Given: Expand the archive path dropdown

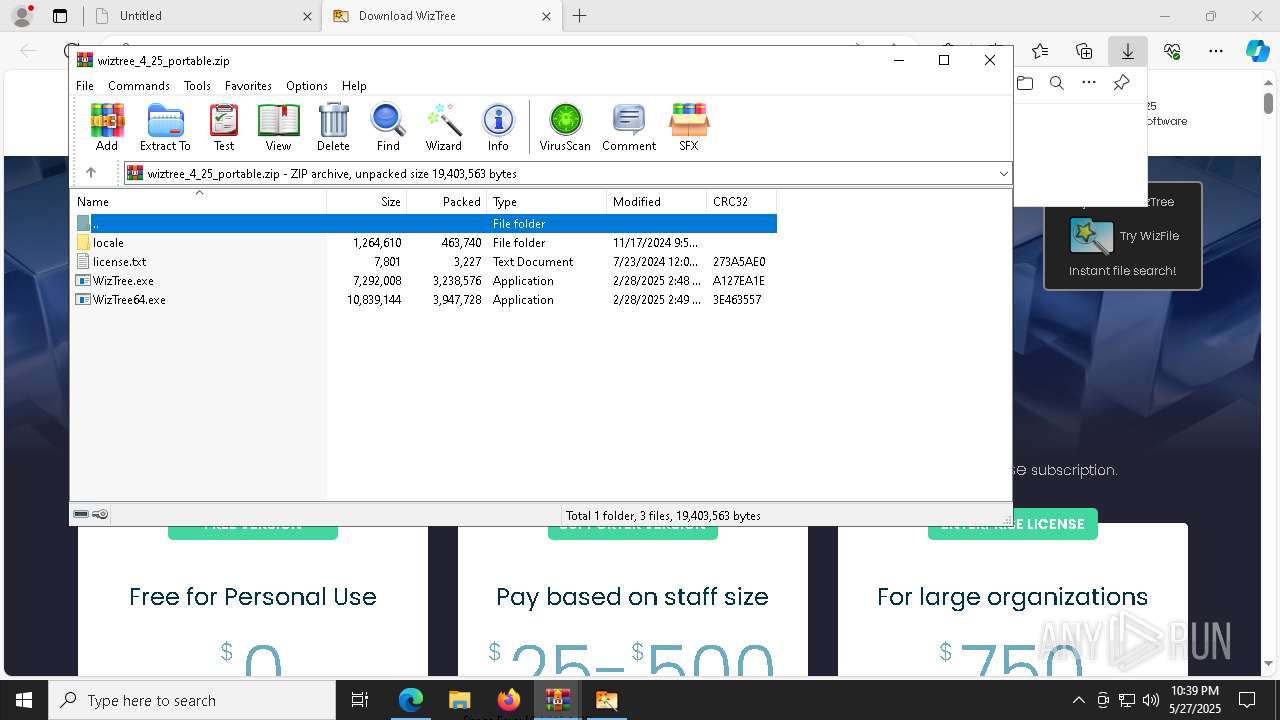Looking at the screenshot, I should click(x=1003, y=174).
